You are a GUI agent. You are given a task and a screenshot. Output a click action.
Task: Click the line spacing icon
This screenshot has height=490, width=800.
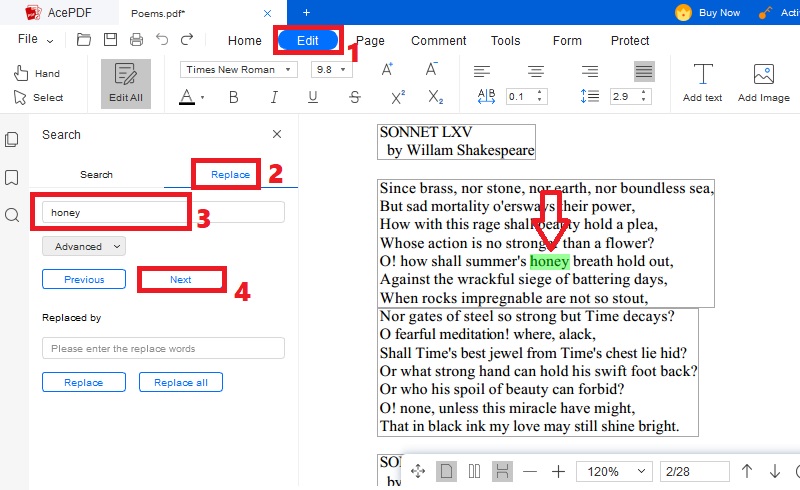(x=590, y=96)
